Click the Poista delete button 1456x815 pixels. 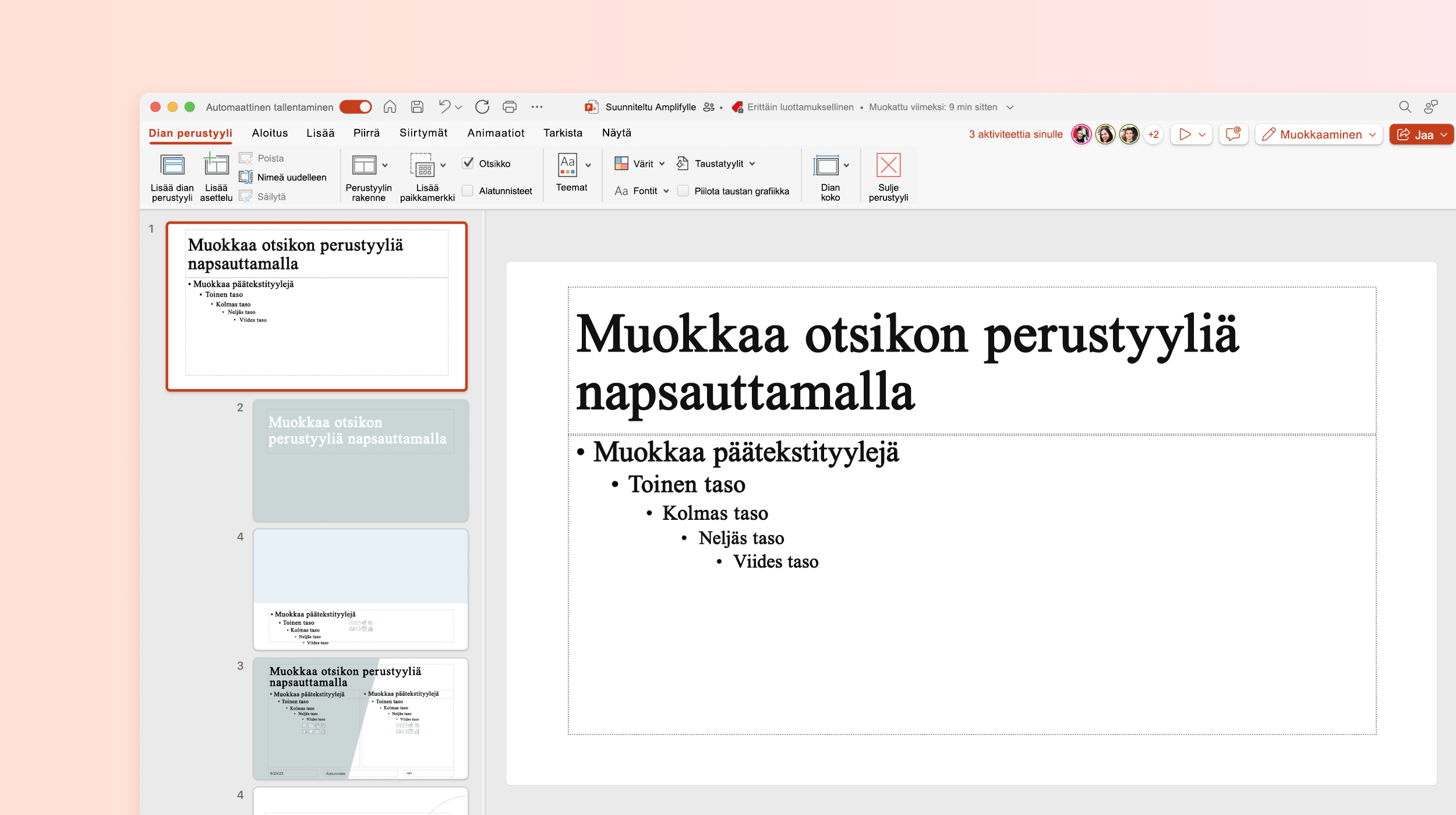[x=262, y=158]
